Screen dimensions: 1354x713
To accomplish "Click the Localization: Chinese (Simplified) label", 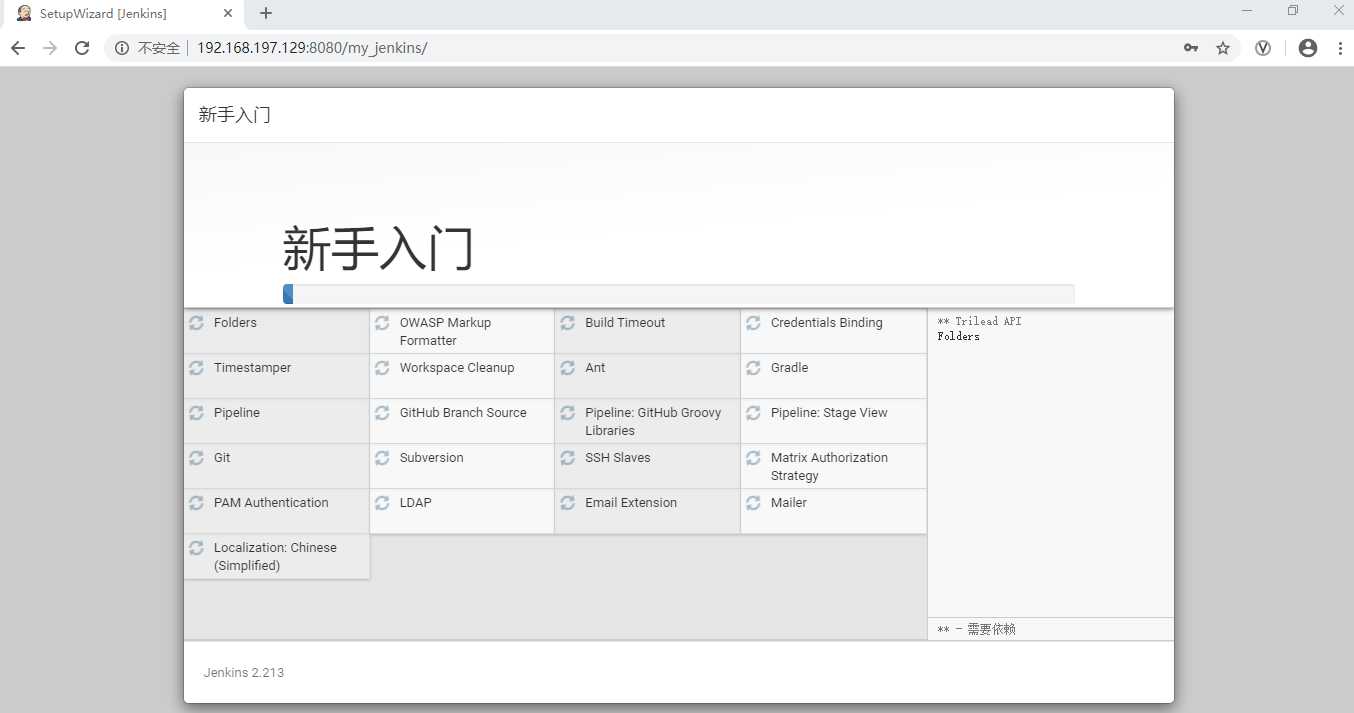I will pos(275,557).
